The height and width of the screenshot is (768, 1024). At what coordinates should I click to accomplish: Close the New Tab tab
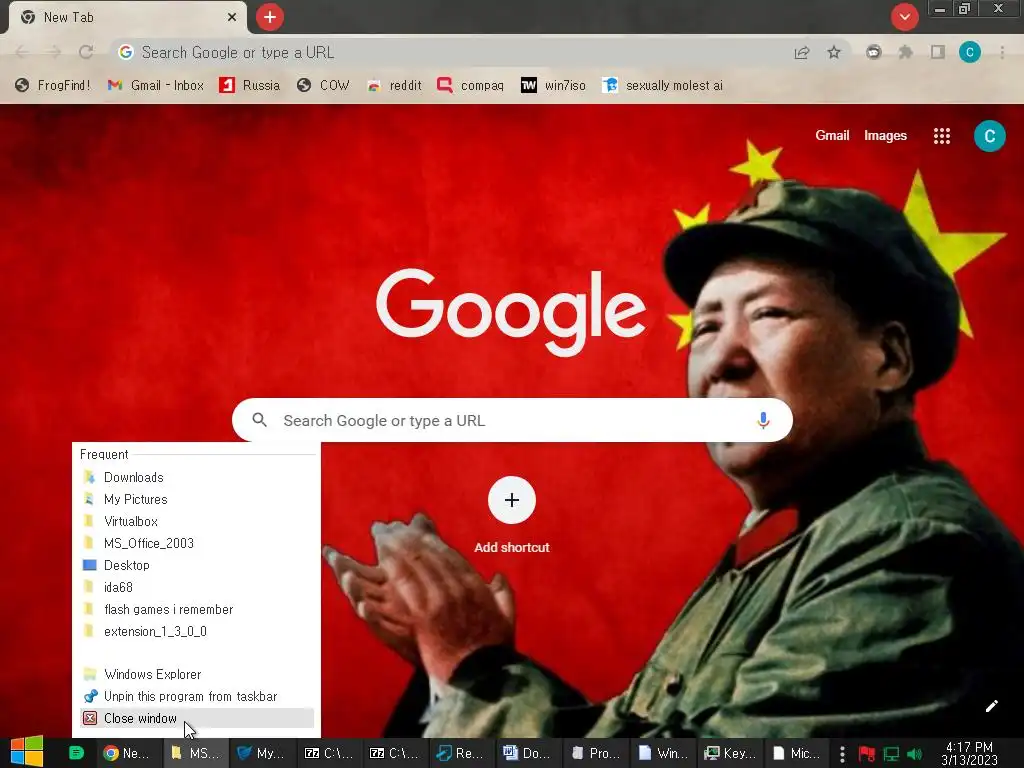(231, 18)
